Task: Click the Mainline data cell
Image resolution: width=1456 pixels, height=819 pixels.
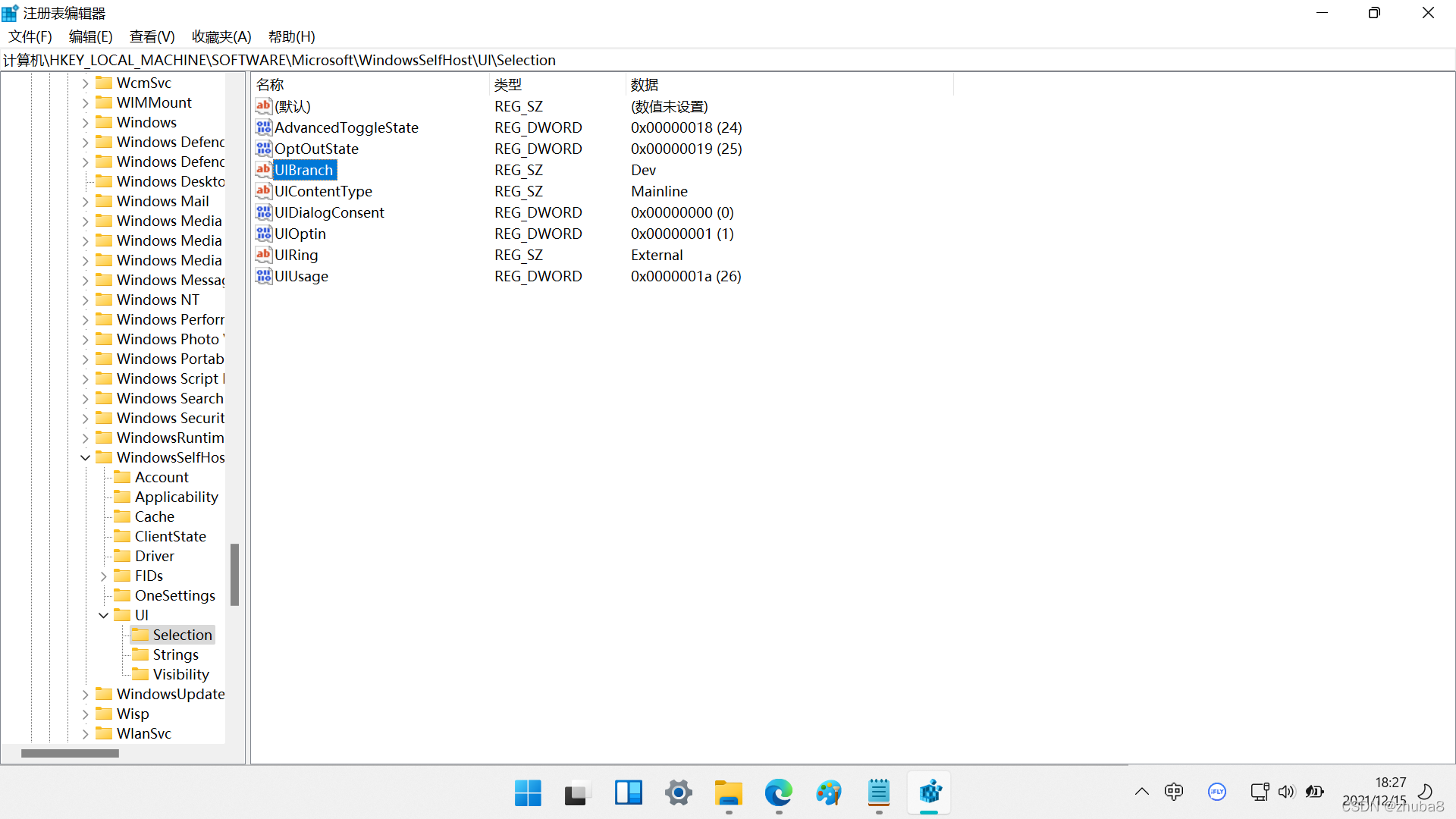Action: pos(659,191)
